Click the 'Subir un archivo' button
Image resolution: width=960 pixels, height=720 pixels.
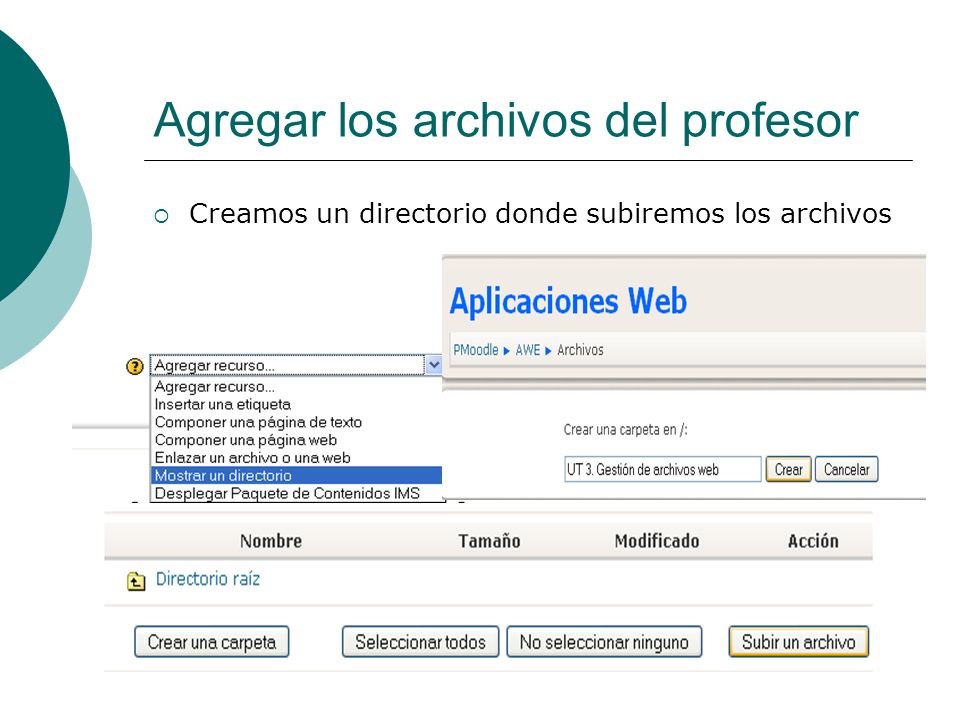click(x=799, y=642)
